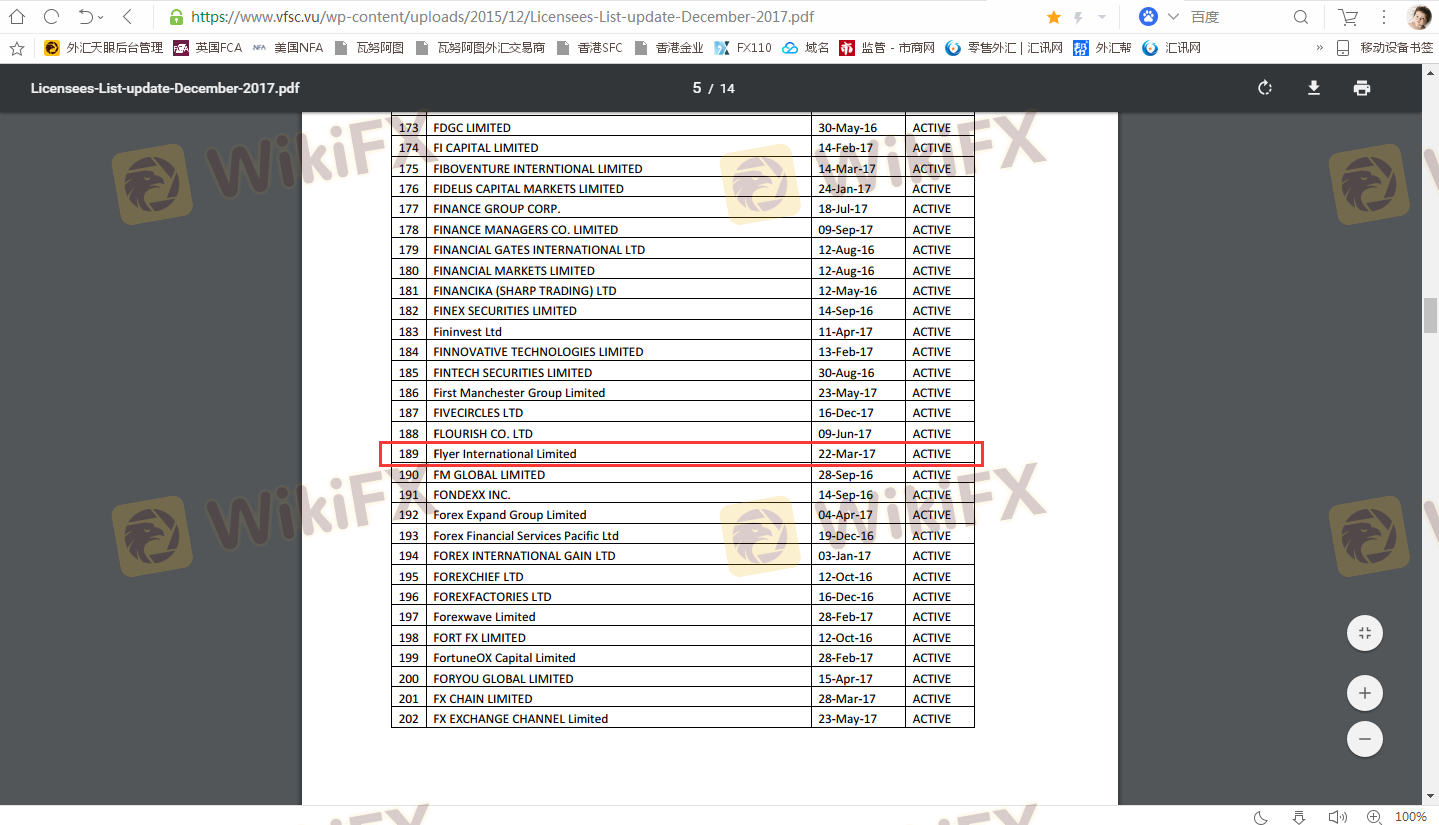
Task: Open the shopping cart icon
Action: [x=1348, y=17]
